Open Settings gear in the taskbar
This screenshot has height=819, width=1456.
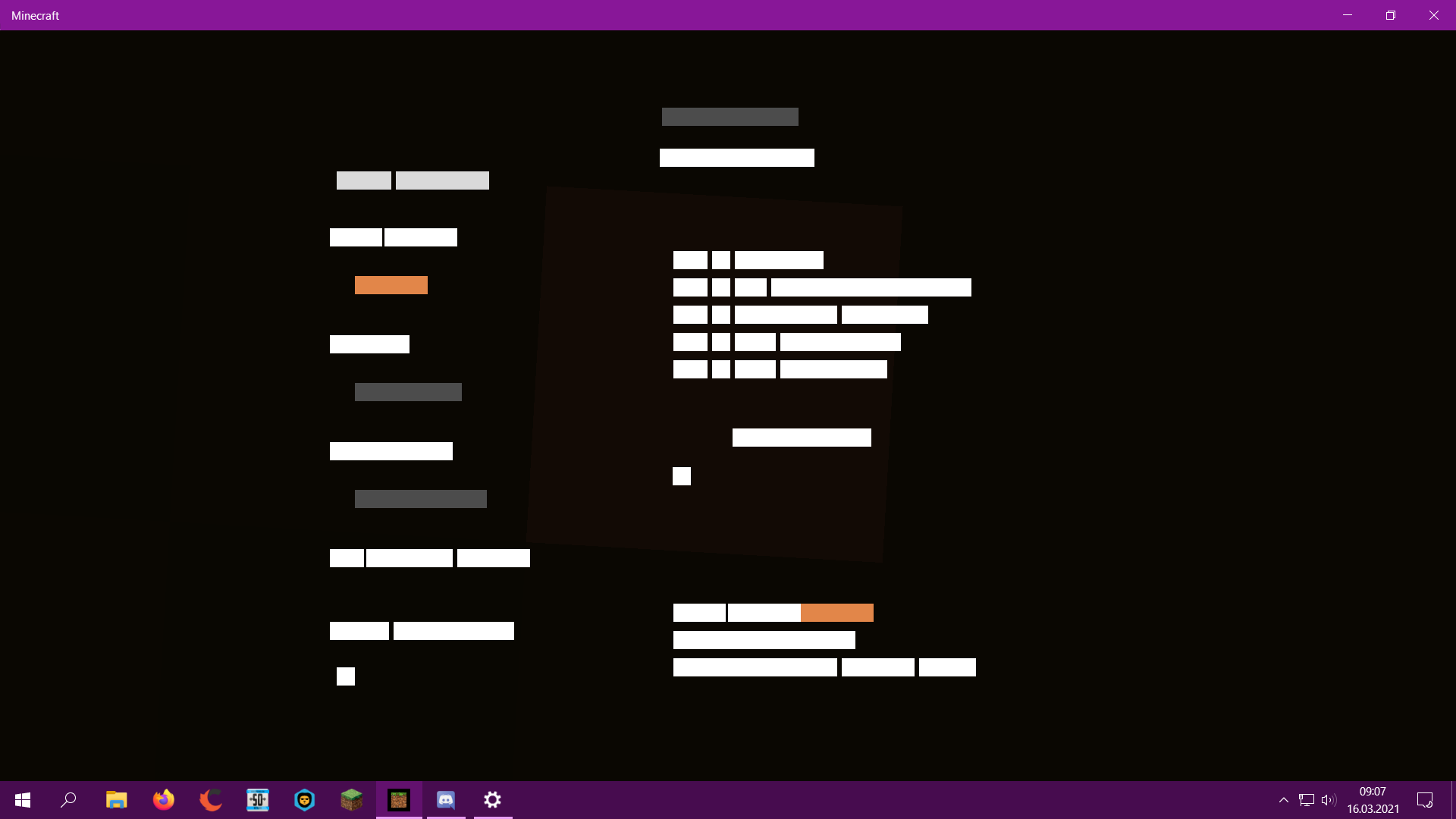(493, 800)
